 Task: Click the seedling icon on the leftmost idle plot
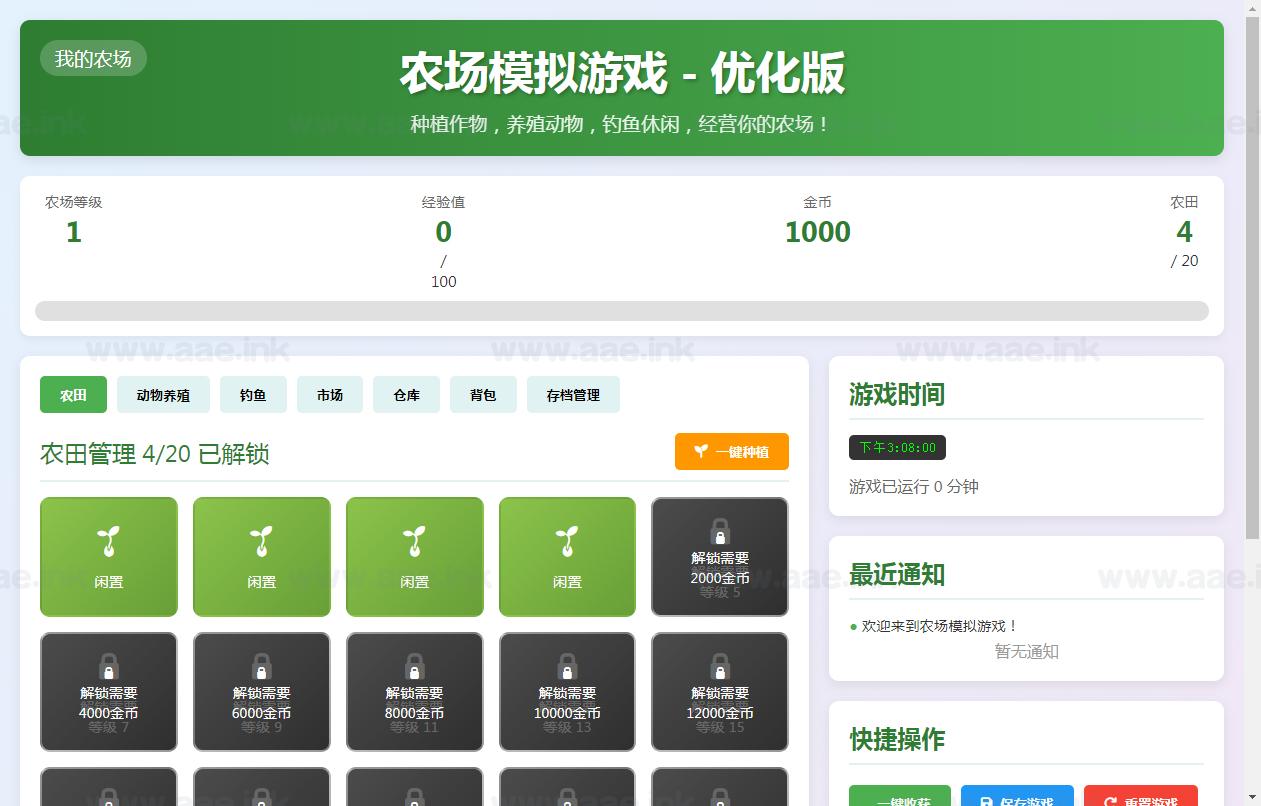[x=109, y=541]
